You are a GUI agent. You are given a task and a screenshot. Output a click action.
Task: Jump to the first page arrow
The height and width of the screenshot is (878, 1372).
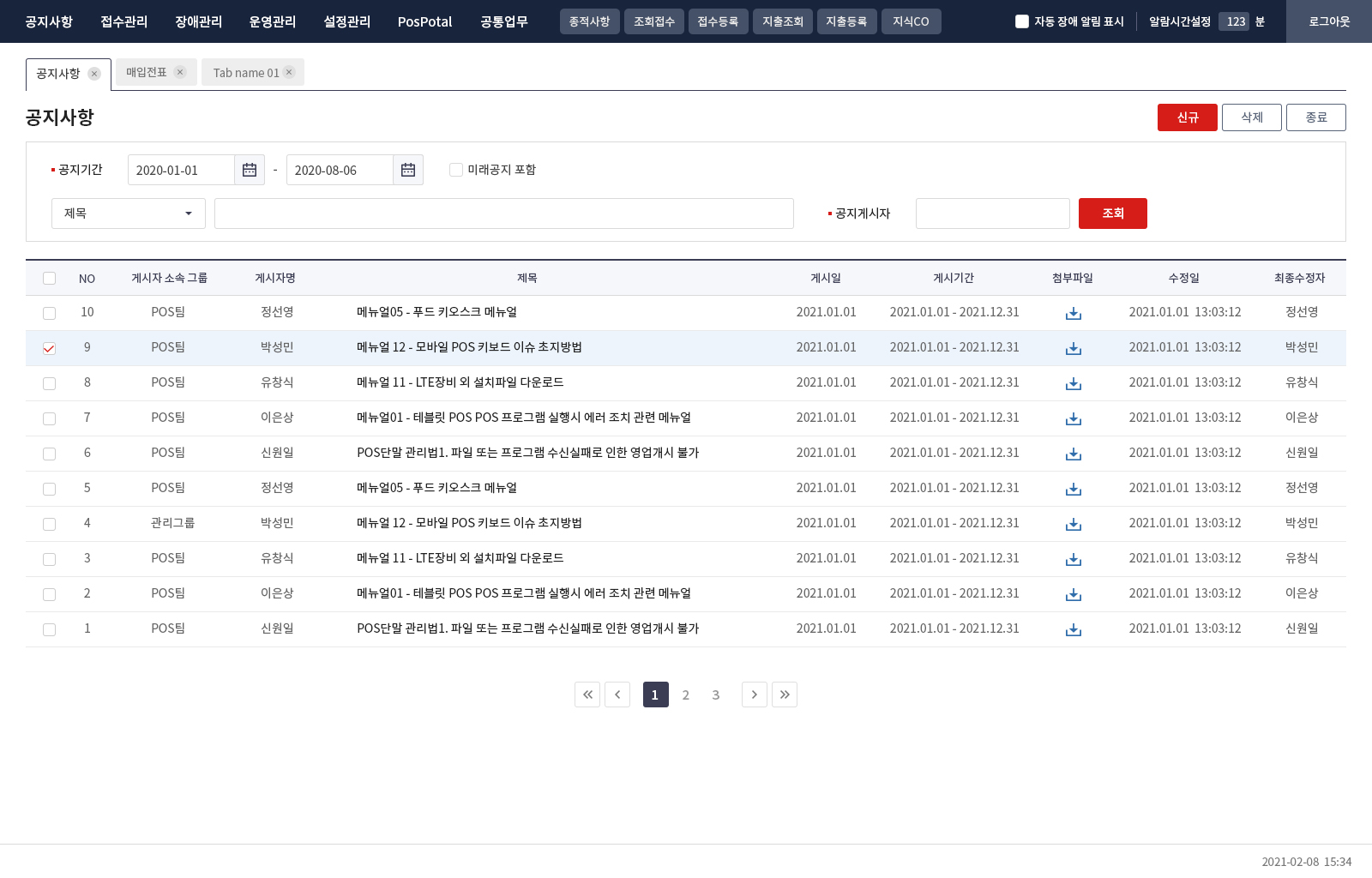(587, 695)
